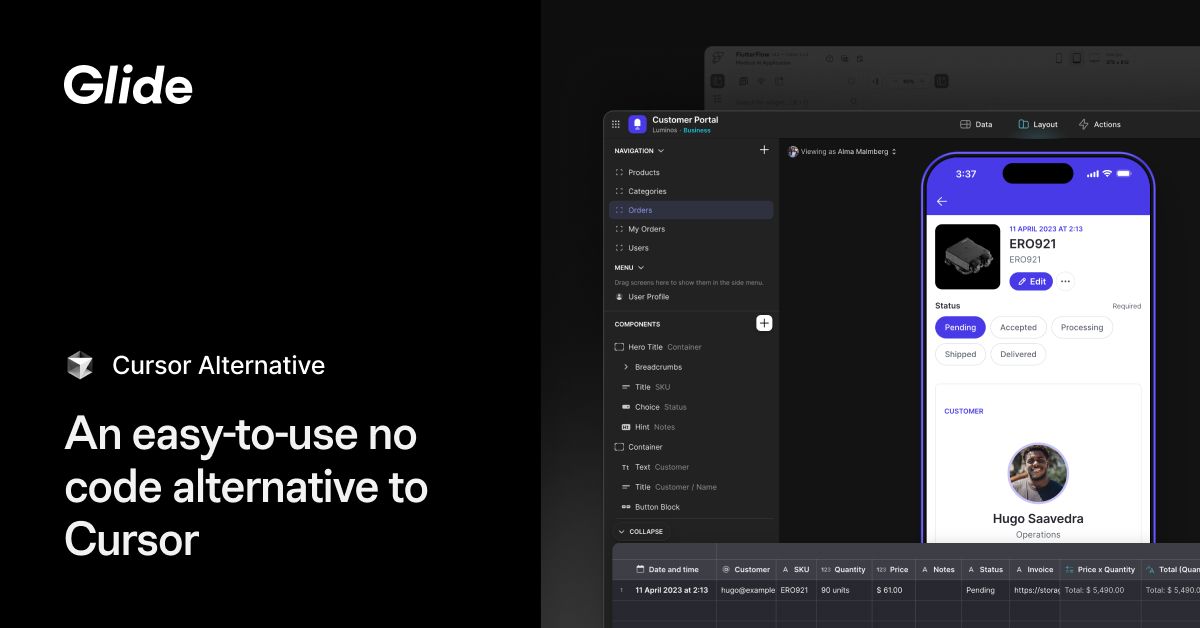The width and height of the screenshot is (1200, 628).
Task: Select the Pending status chip
Action: coord(960,327)
